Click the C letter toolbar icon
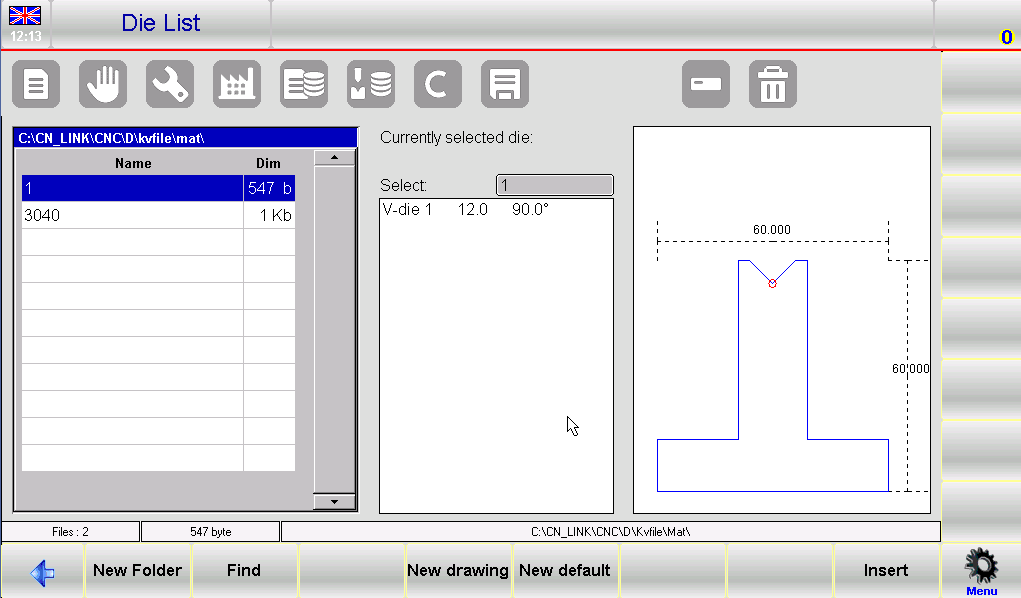Screen dimensions: 1021x598 tap(438, 85)
